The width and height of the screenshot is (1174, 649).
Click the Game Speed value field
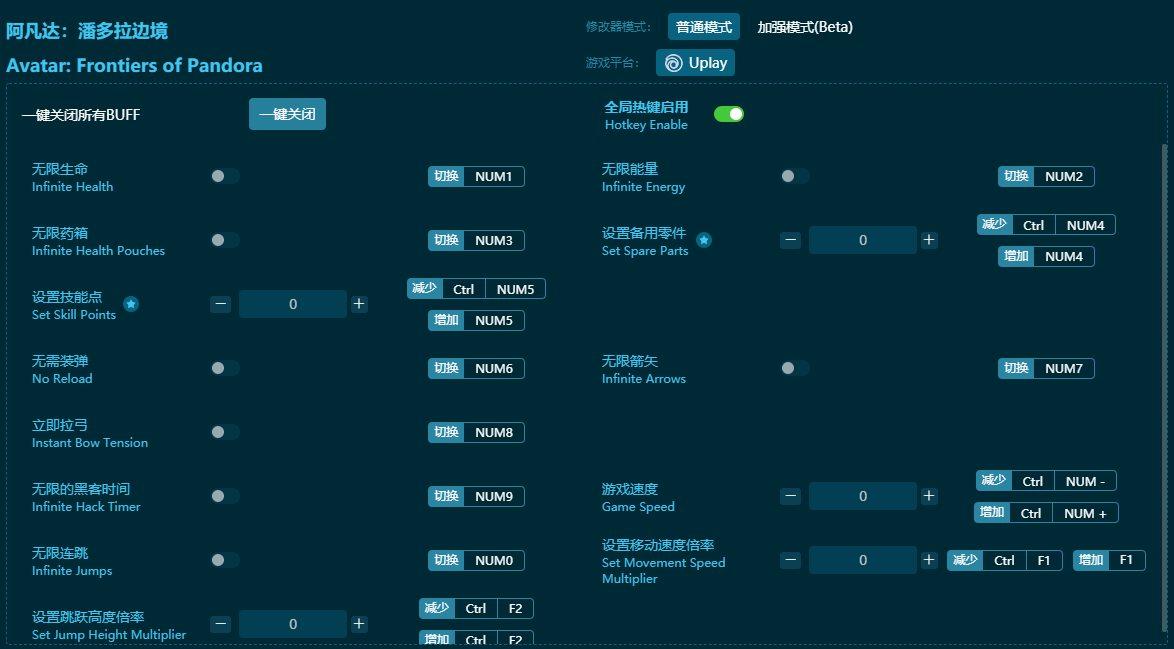click(863, 496)
